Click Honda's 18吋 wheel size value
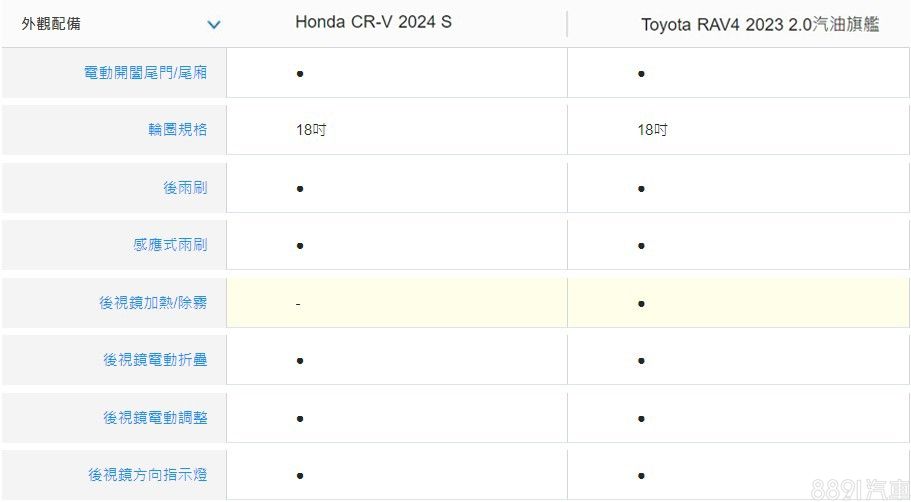 click(311, 130)
